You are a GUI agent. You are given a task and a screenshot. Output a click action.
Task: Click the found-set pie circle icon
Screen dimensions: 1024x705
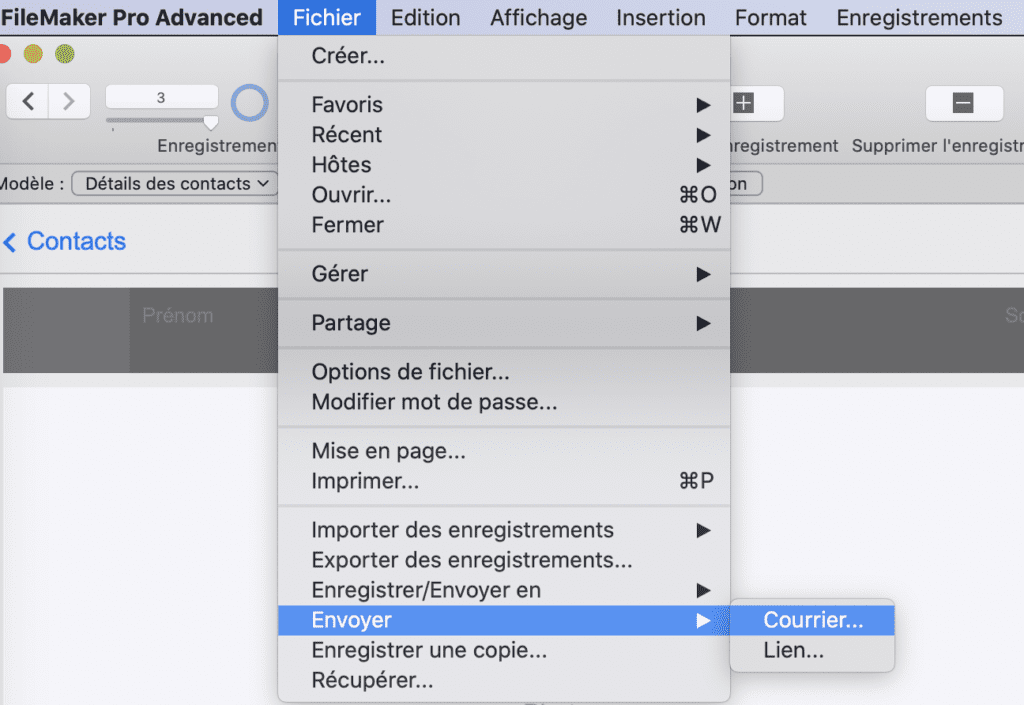coord(249,102)
